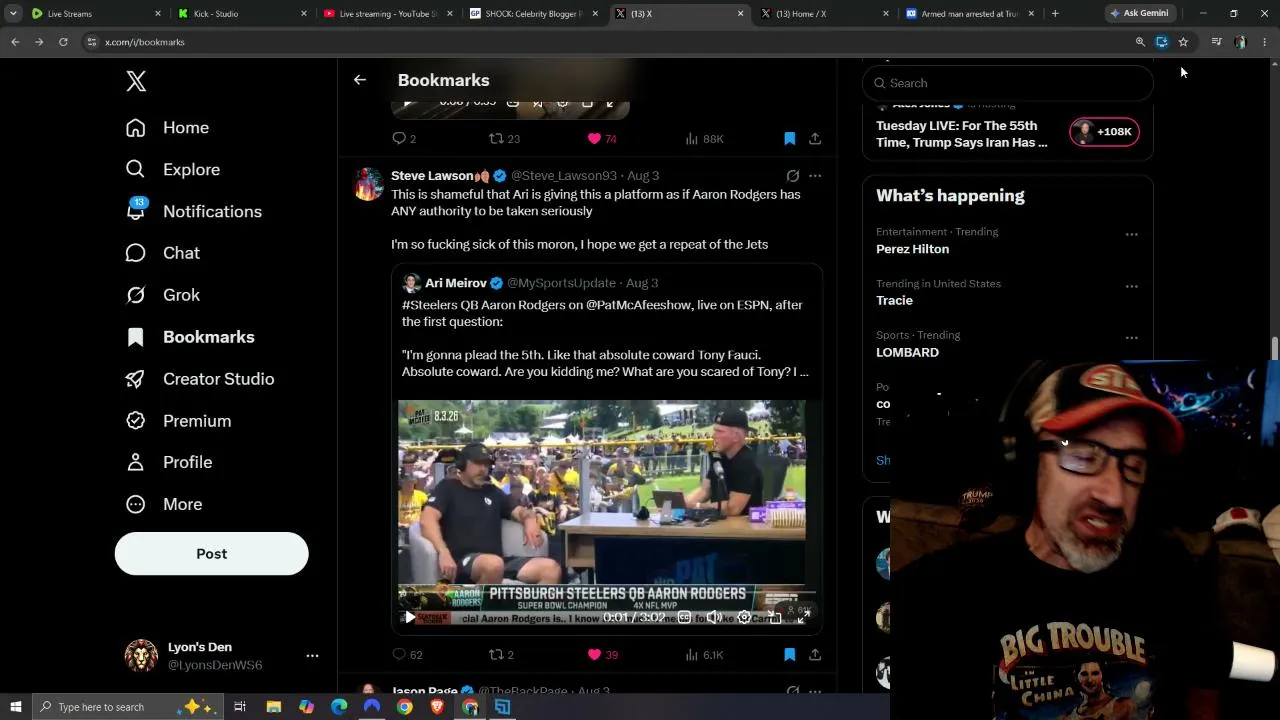
Task: Open Profile in X sidebar
Action: click(x=168, y=462)
